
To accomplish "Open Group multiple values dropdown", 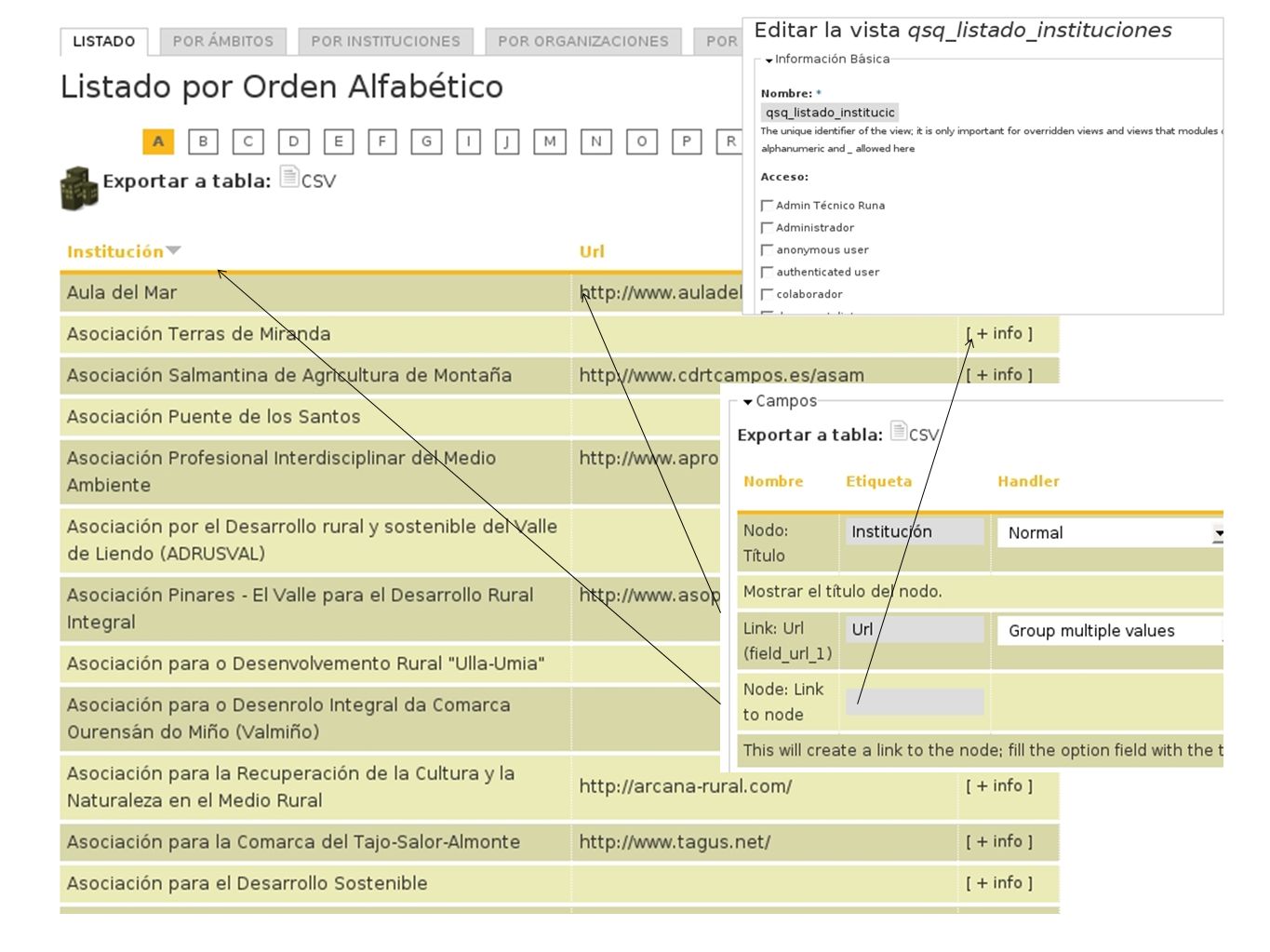I will [x=1110, y=631].
